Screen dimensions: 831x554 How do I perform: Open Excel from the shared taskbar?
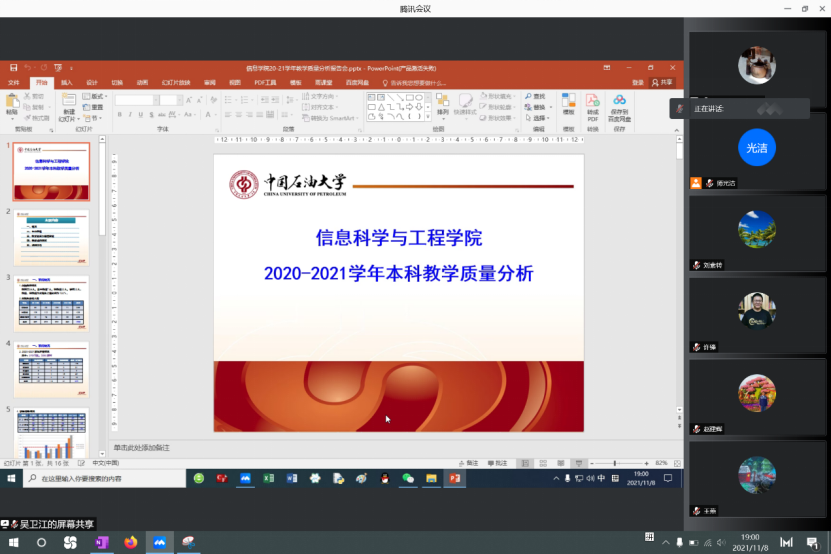click(x=268, y=479)
